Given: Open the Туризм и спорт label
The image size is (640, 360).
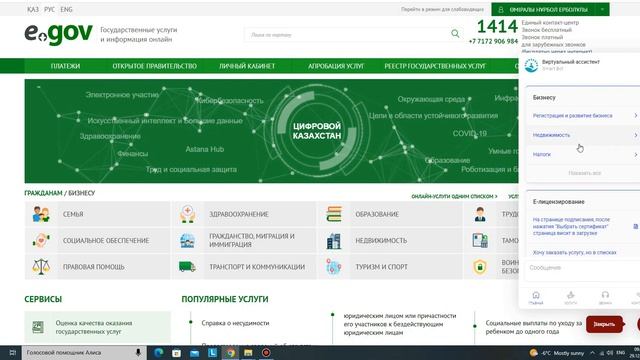Looking at the screenshot, I should point(381,267).
